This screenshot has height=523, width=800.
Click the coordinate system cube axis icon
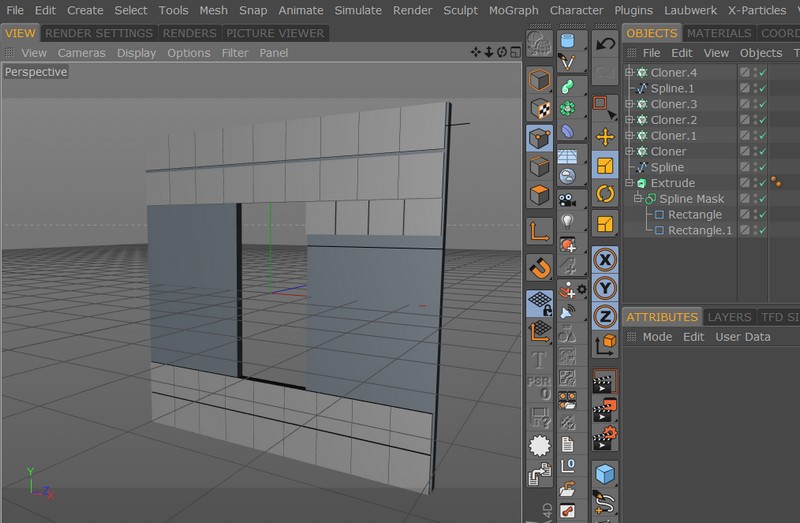coord(605,344)
